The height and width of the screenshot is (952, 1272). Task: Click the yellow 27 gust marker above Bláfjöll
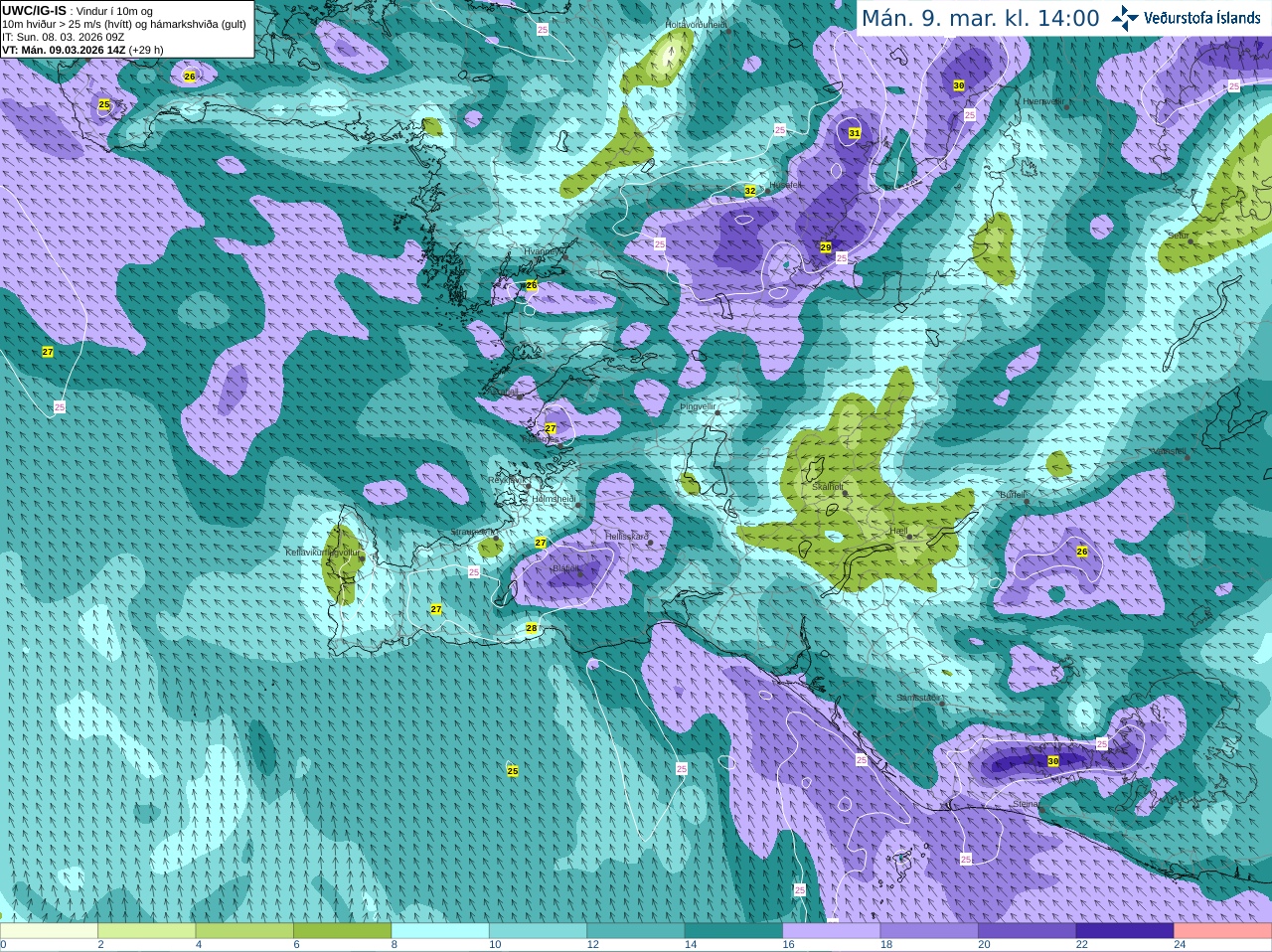point(541,543)
